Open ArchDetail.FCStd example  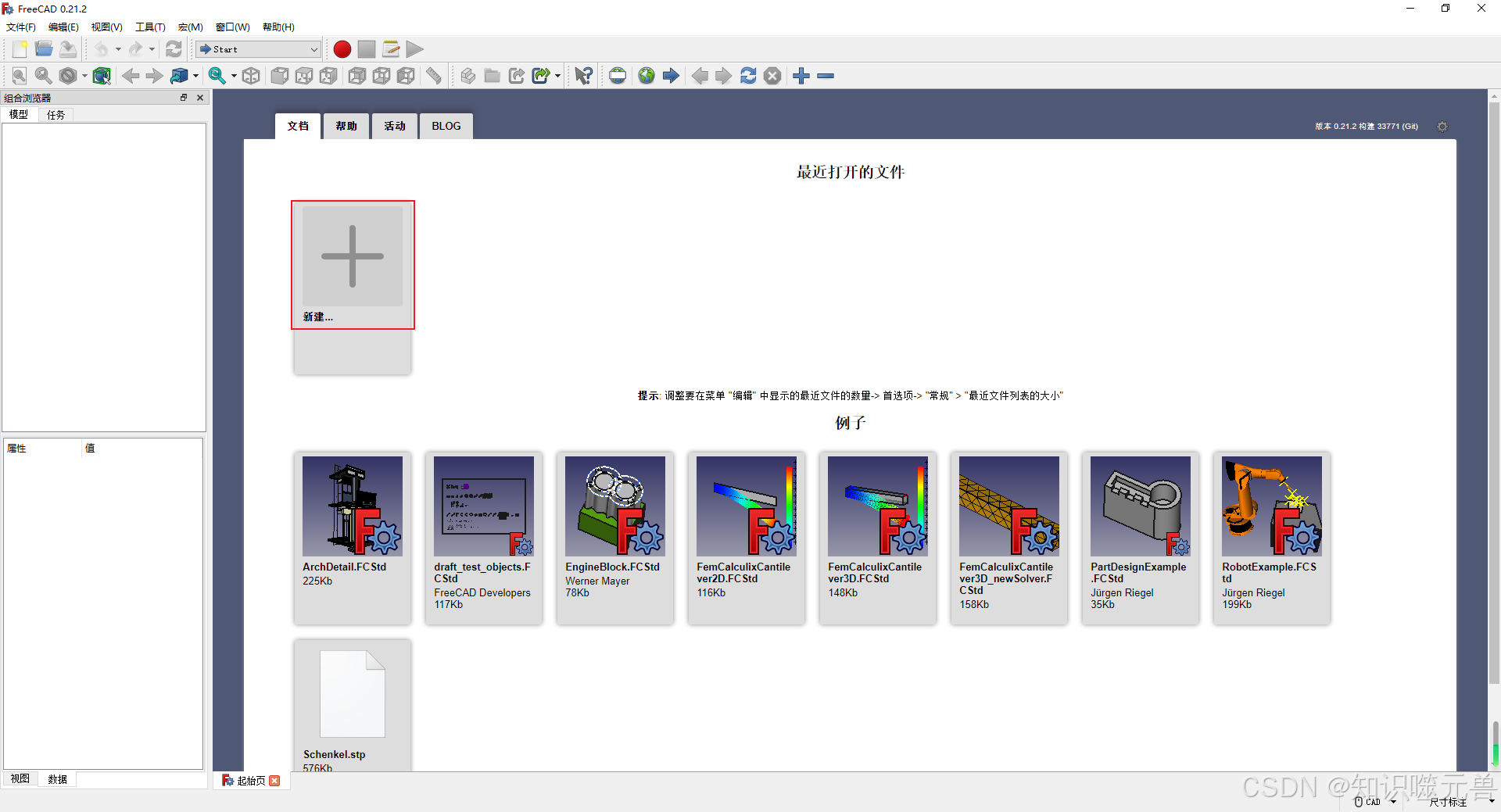353,538
